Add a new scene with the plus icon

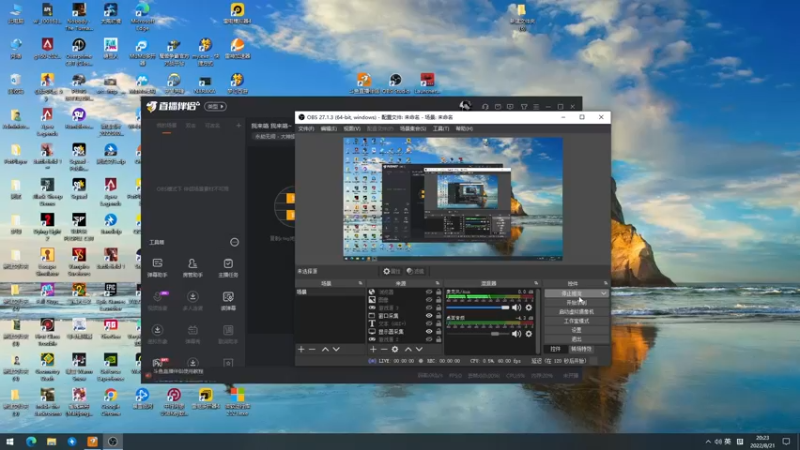point(301,349)
